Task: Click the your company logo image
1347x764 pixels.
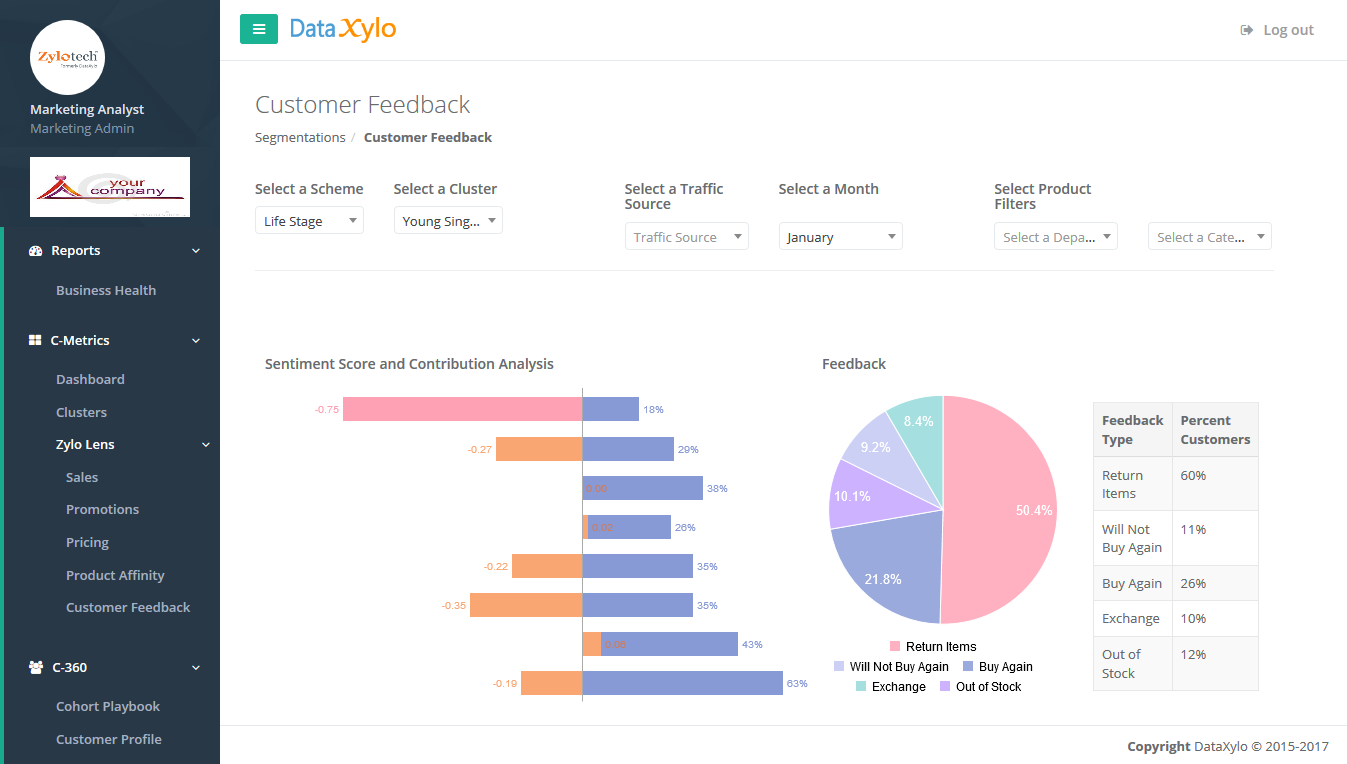Action: 110,187
